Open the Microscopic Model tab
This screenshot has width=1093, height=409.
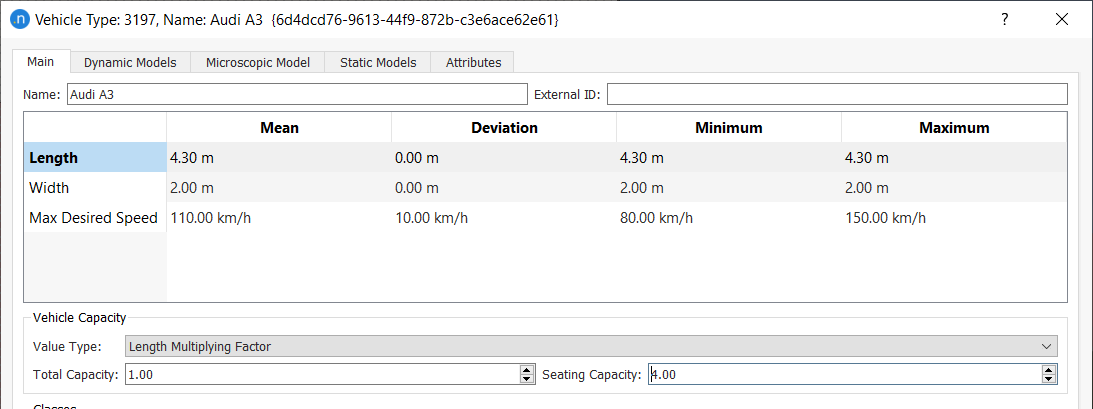(258, 62)
